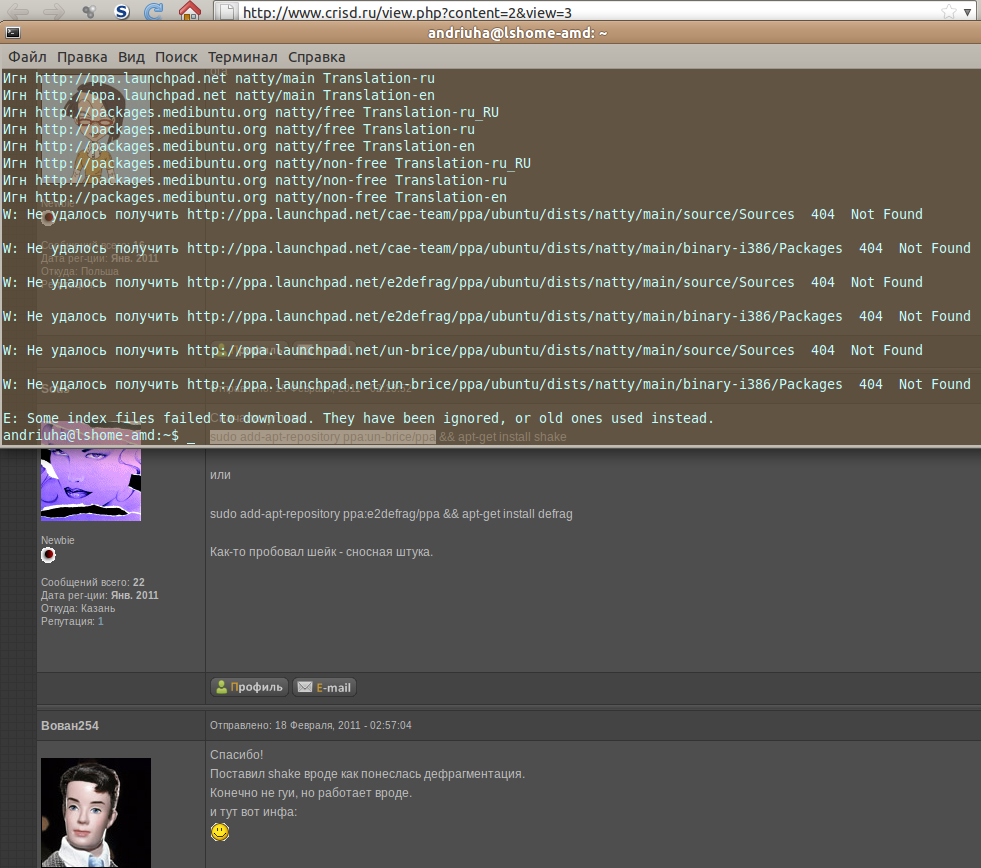
Task: Click the address bar URL field
Action: [580, 13]
